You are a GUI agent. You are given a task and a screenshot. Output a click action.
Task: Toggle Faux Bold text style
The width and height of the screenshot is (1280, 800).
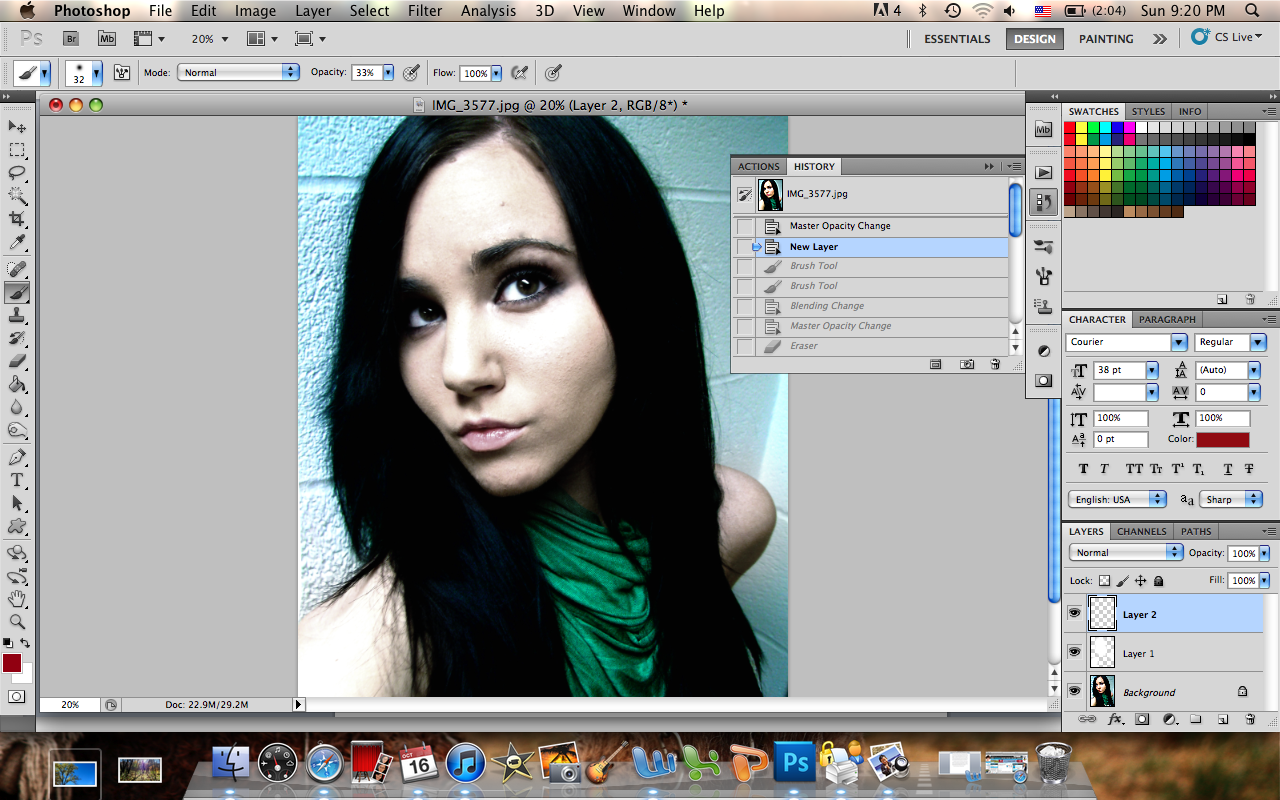1083,469
